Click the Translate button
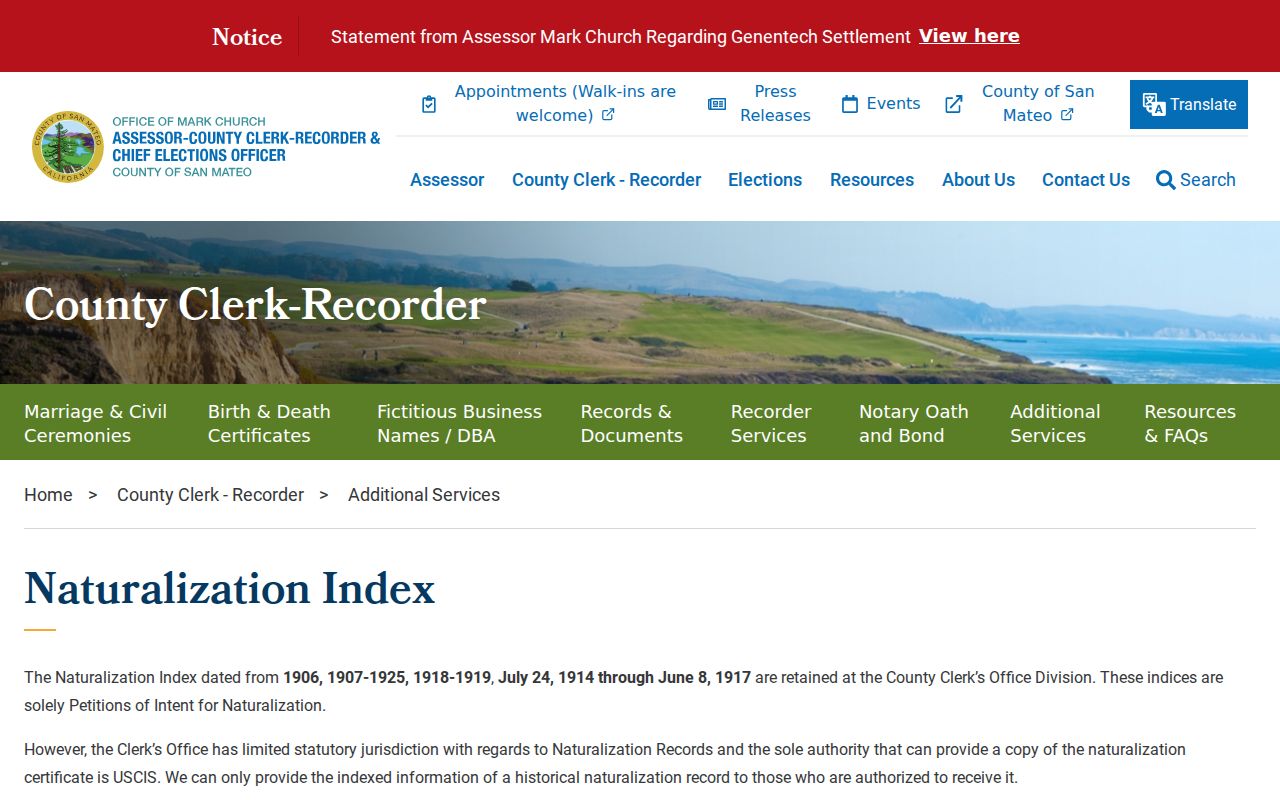The height and width of the screenshot is (800, 1280). (1189, 104)
